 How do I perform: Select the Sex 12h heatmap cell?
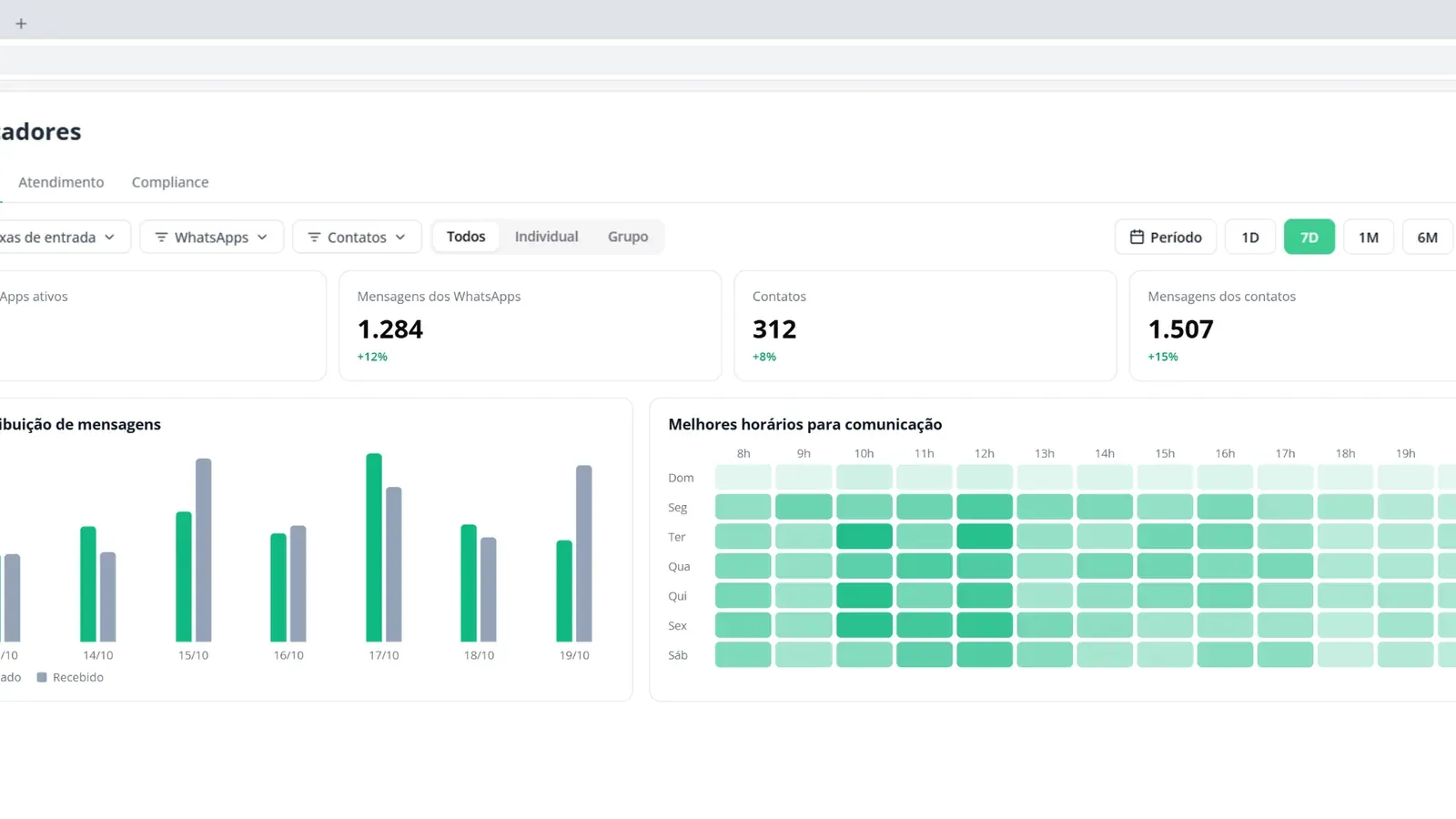pos(985,625)
